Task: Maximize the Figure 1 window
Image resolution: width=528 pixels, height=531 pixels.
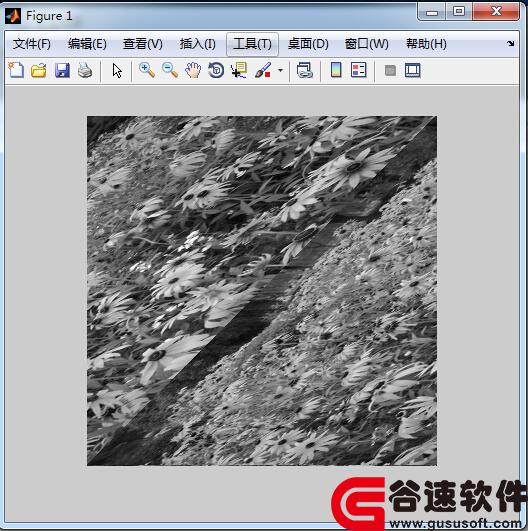Action: tap(459, 12)
